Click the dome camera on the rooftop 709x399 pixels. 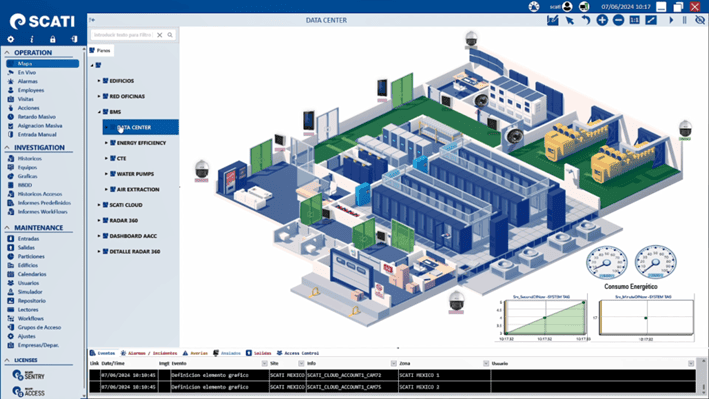click(x=471, y=39)
